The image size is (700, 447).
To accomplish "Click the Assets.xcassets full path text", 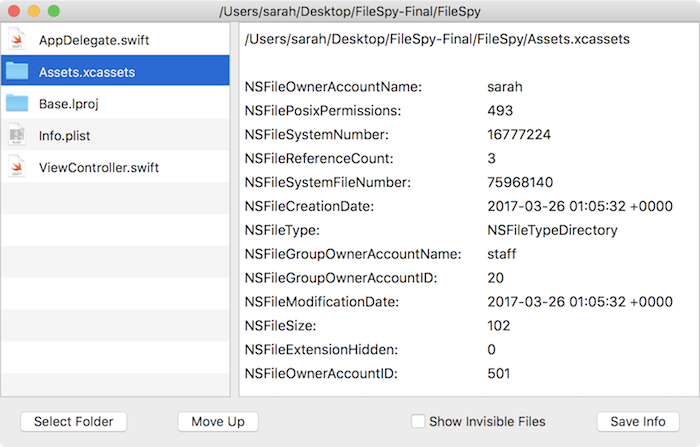I will [437, 39].
